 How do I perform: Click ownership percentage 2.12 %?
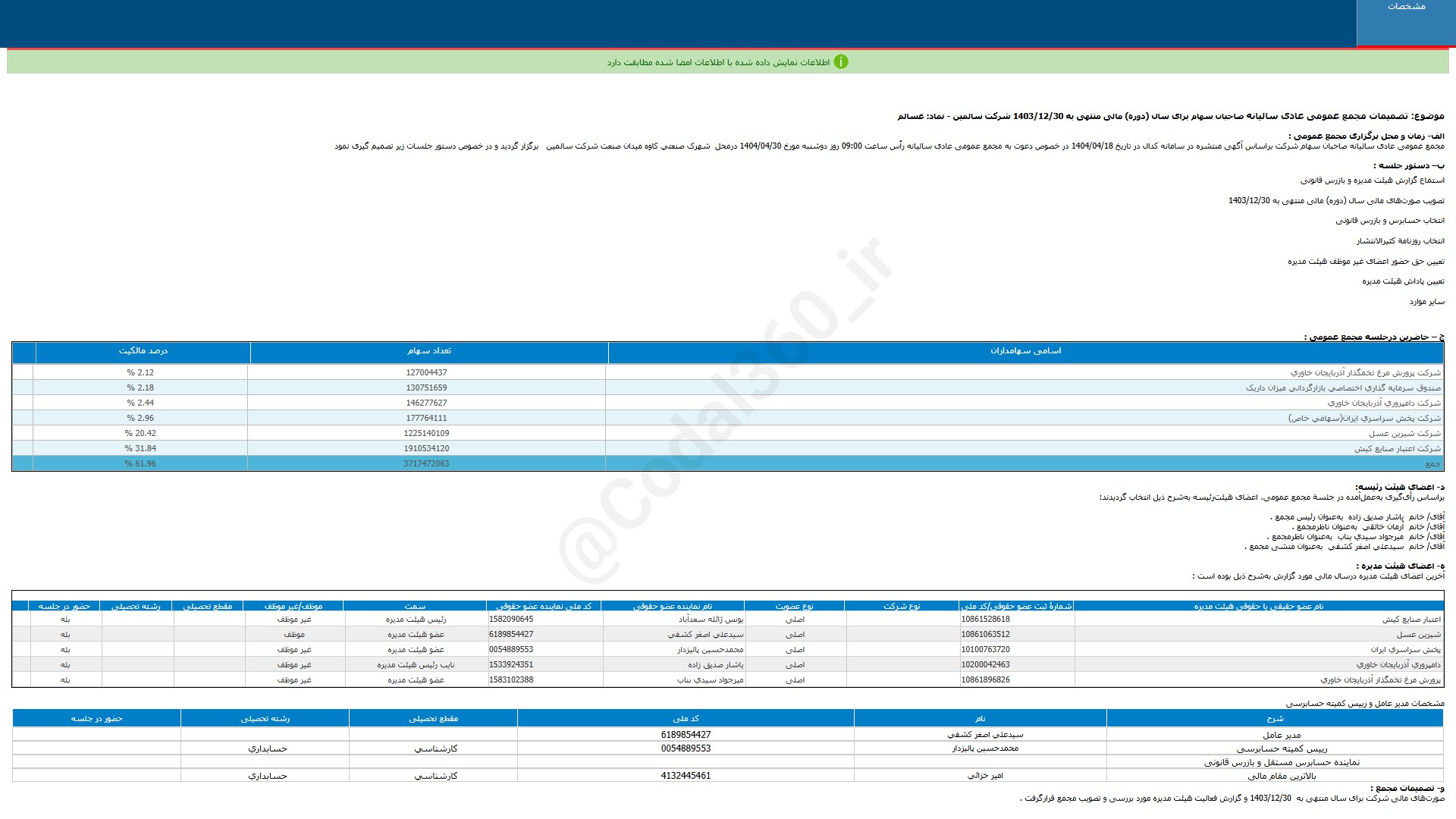click(x=140, y=373)
